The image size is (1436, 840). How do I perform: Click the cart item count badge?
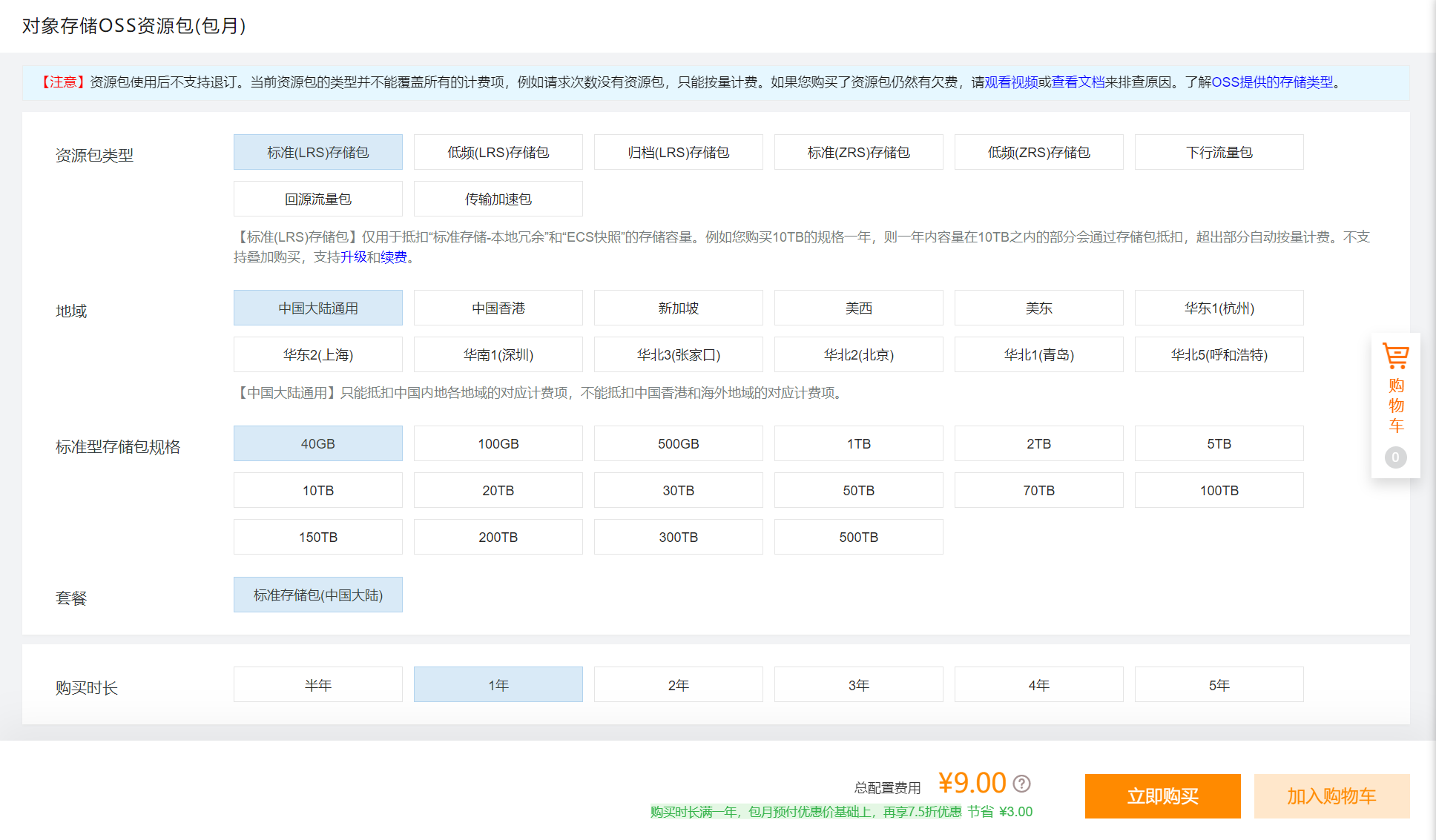(x=1395, y=457)
